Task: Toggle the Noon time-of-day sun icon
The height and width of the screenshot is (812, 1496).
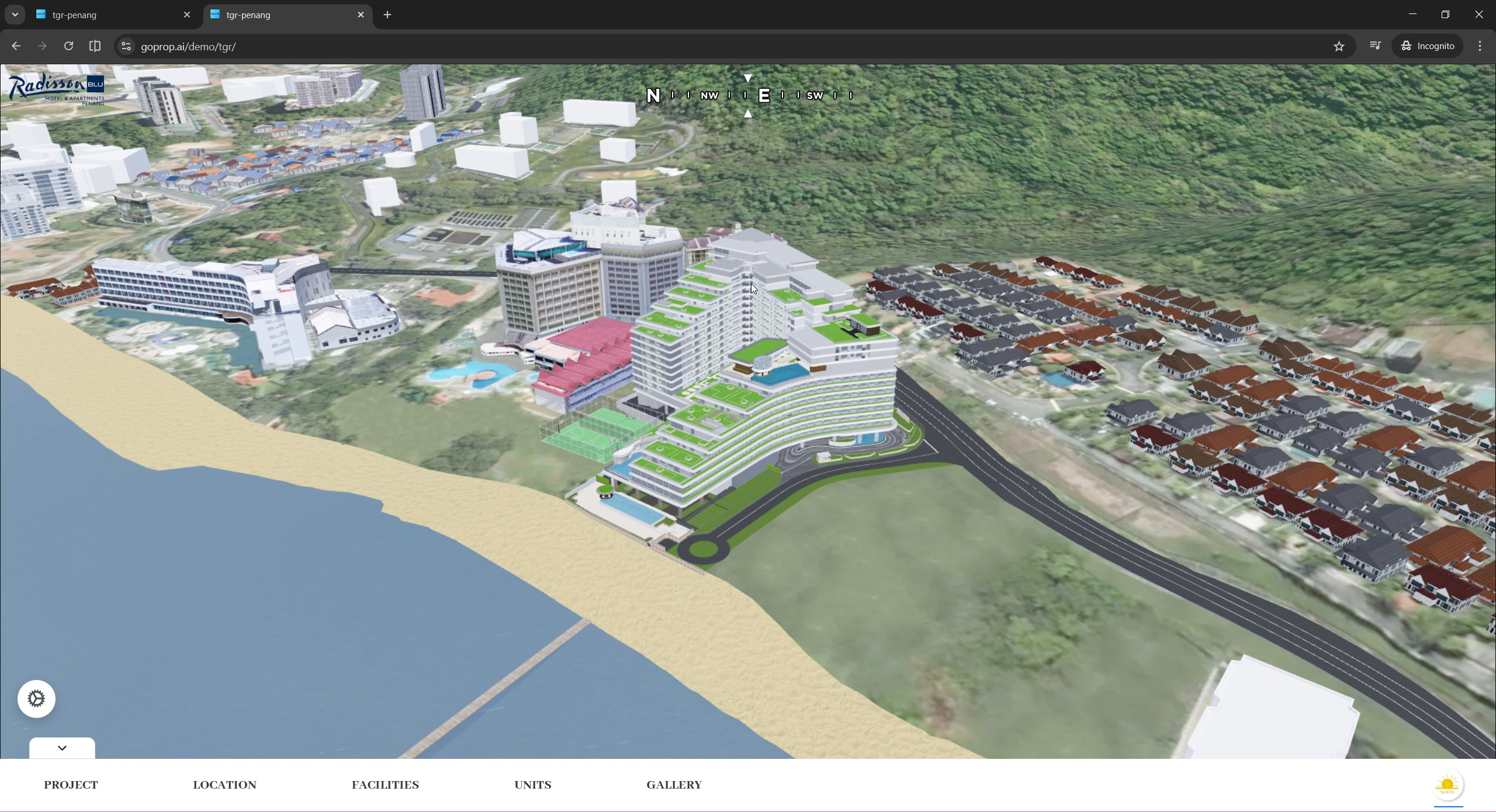Action: (1447, 785)
